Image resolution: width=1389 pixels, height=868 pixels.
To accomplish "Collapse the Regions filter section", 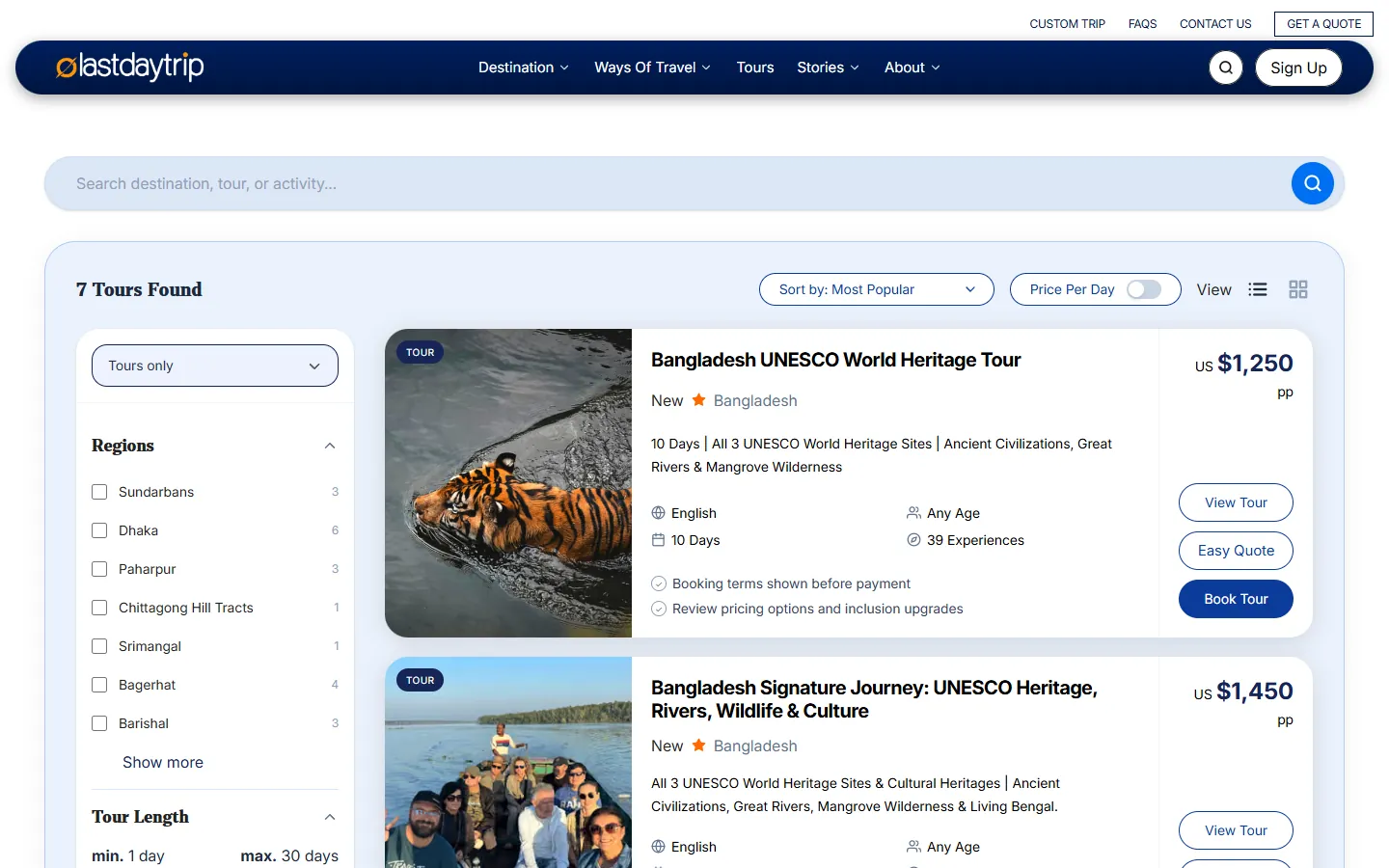I will pos(330,446).
